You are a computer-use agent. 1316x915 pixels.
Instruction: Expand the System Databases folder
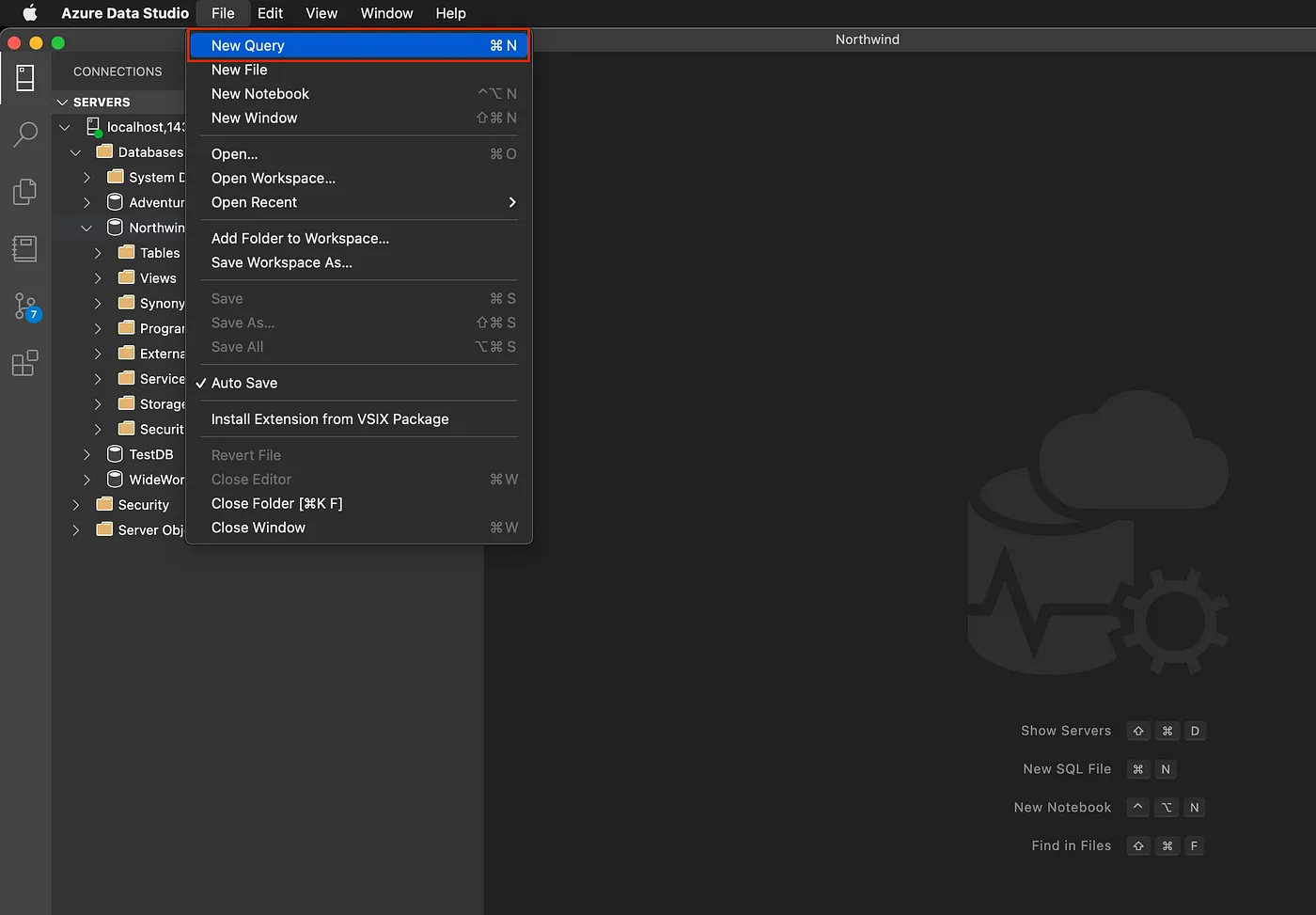(x=86, y=178)
